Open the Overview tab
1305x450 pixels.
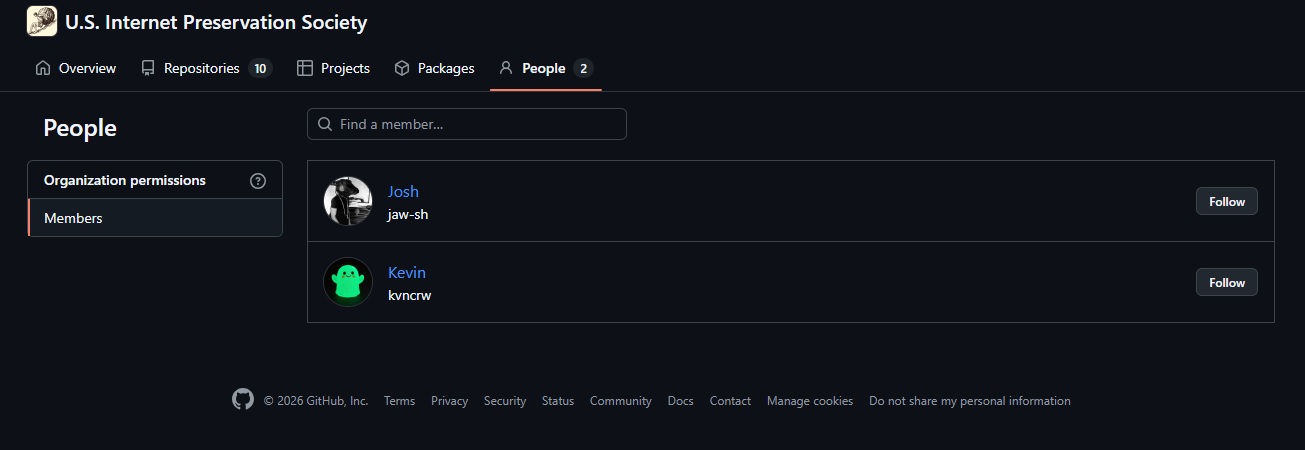(76, 68)
